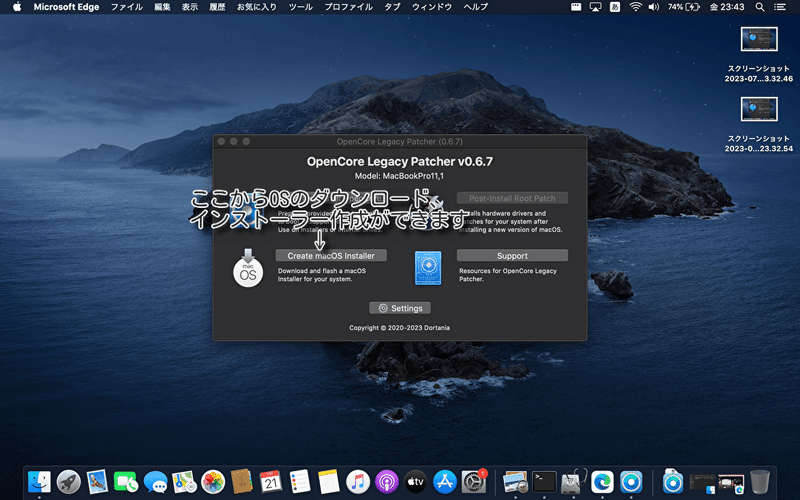Open Microsoft Edge from the Dock
The image size is (800, 500).
(602, 481)
